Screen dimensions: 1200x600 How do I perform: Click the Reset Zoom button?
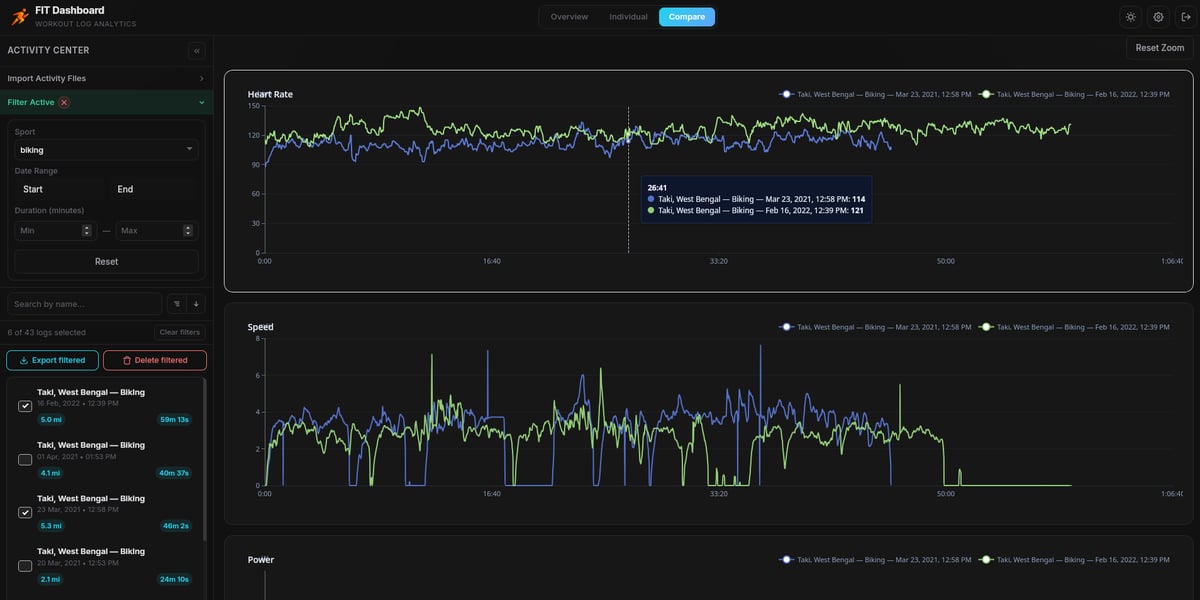1158,47
